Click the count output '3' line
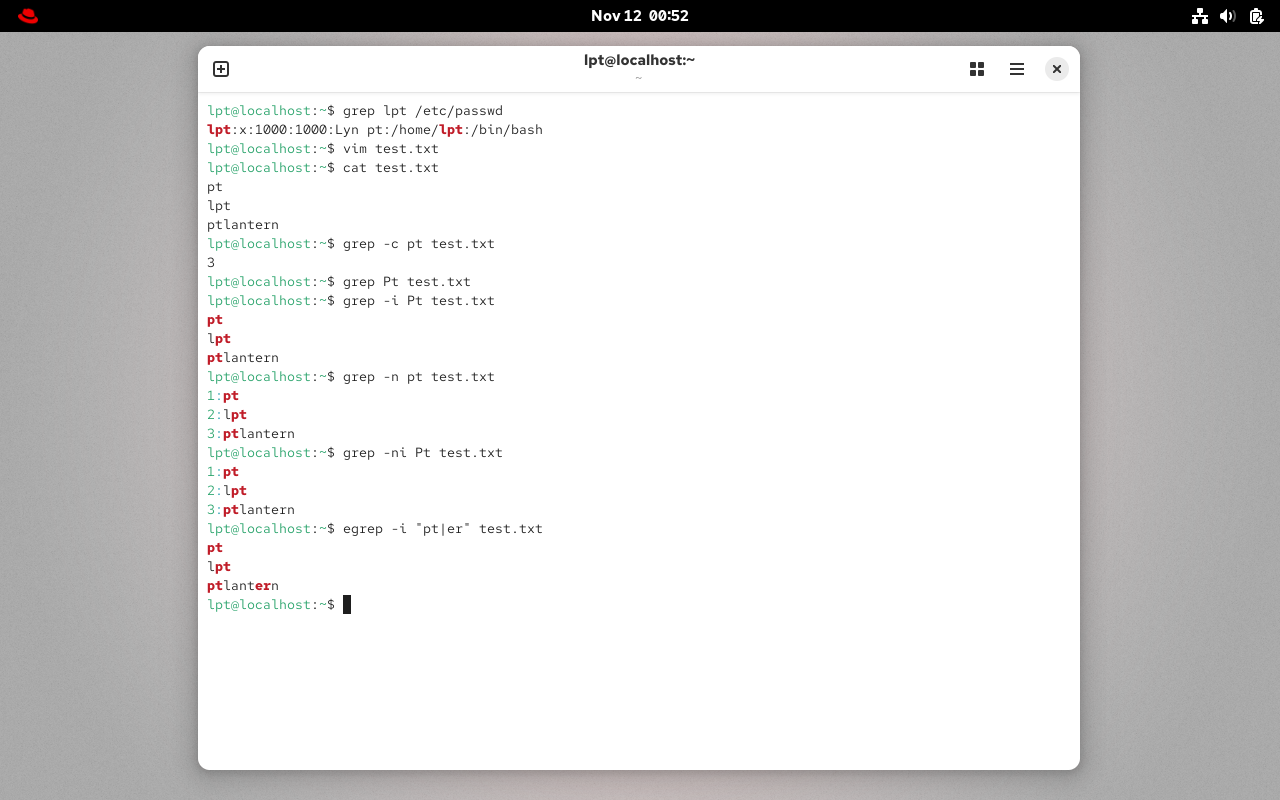The width and height of the screenshot is (1280, 800). (211, 263)
